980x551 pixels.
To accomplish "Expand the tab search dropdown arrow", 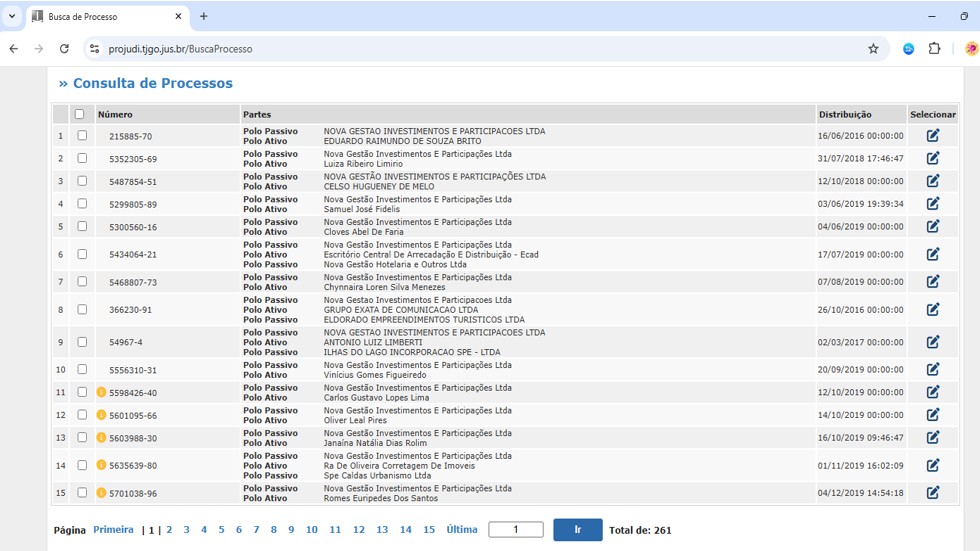I will pyautogui.click(x=12, y=16).
